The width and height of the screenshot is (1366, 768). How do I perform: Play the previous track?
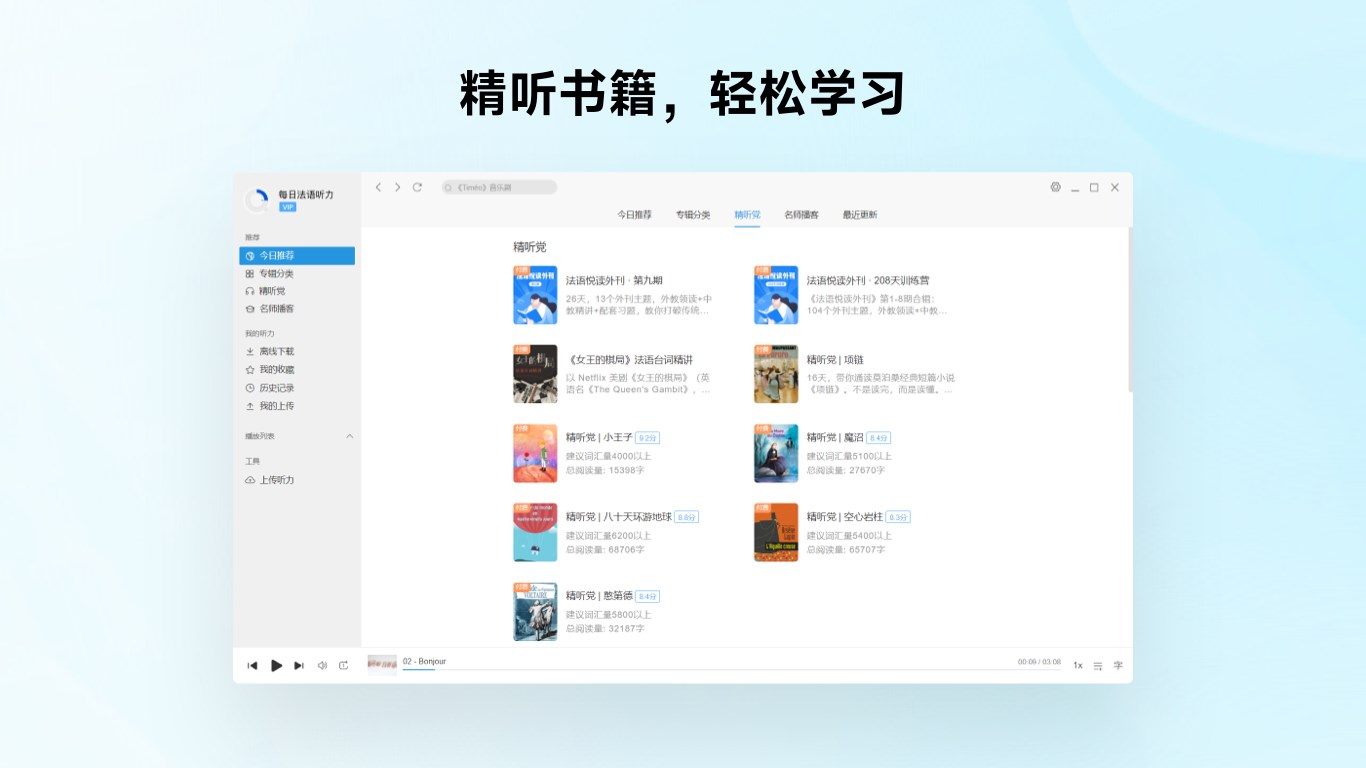252,665
